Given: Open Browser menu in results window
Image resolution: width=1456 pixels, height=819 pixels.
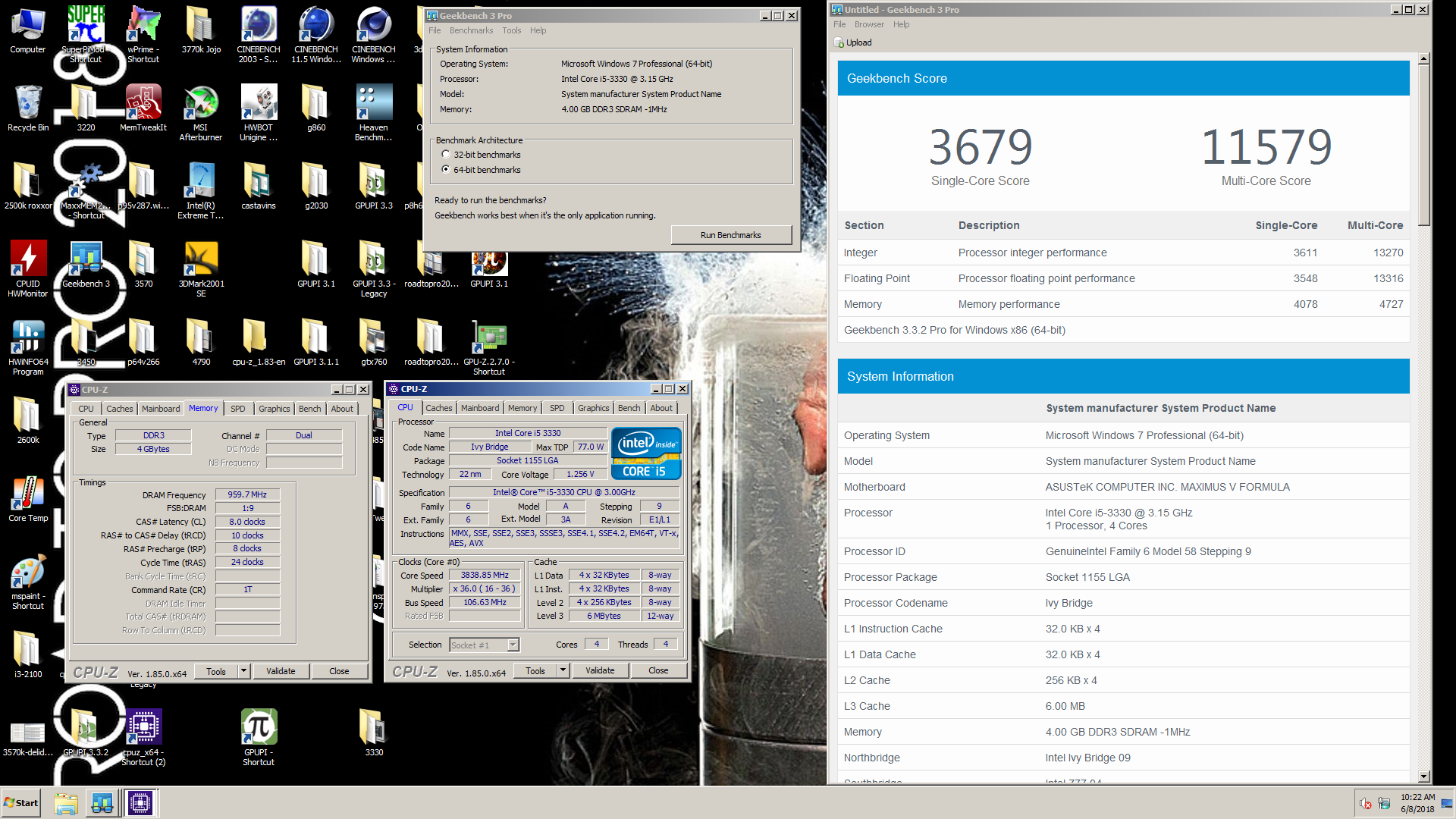Looking at the screenshot, I should point(869,24).
